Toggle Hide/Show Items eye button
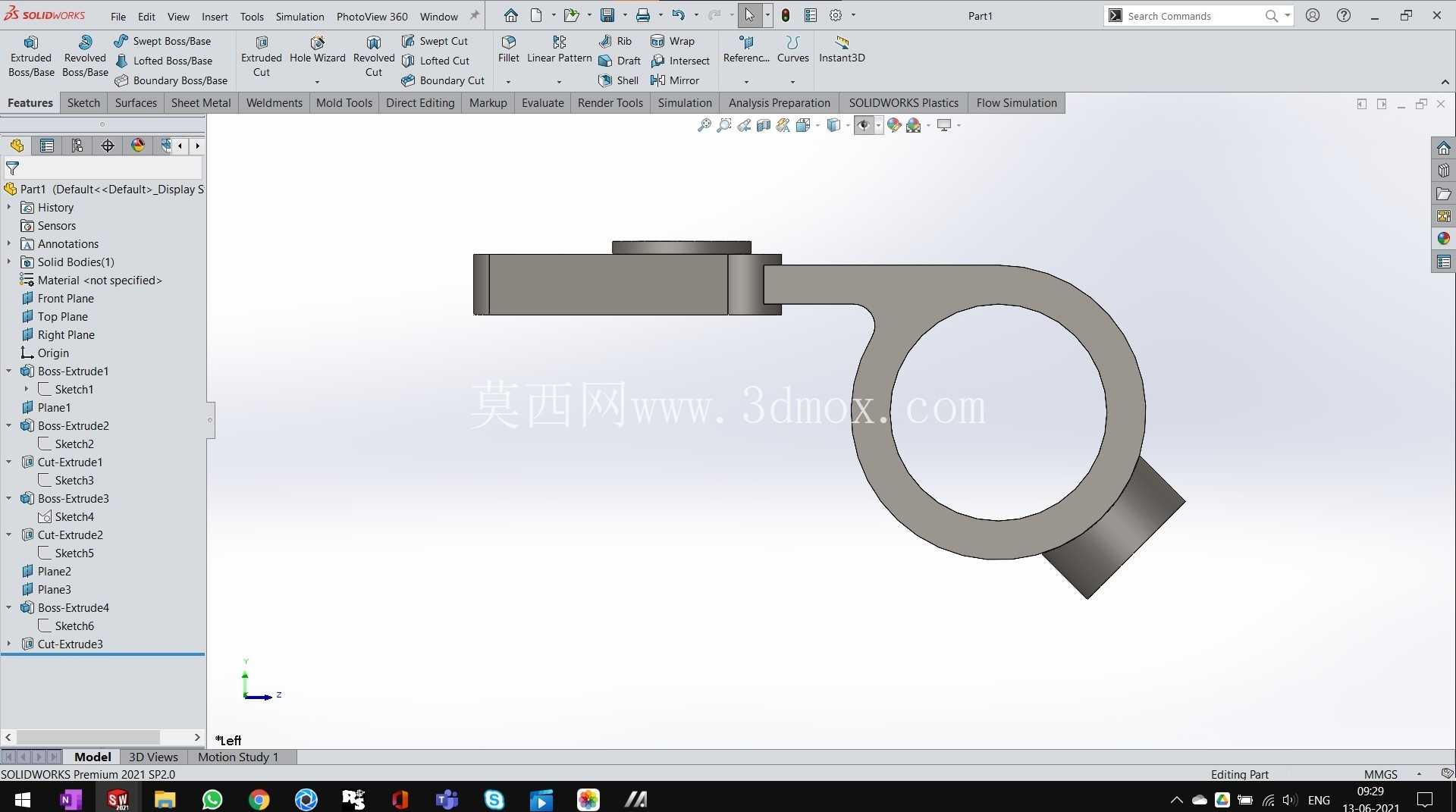 point(863,125)
